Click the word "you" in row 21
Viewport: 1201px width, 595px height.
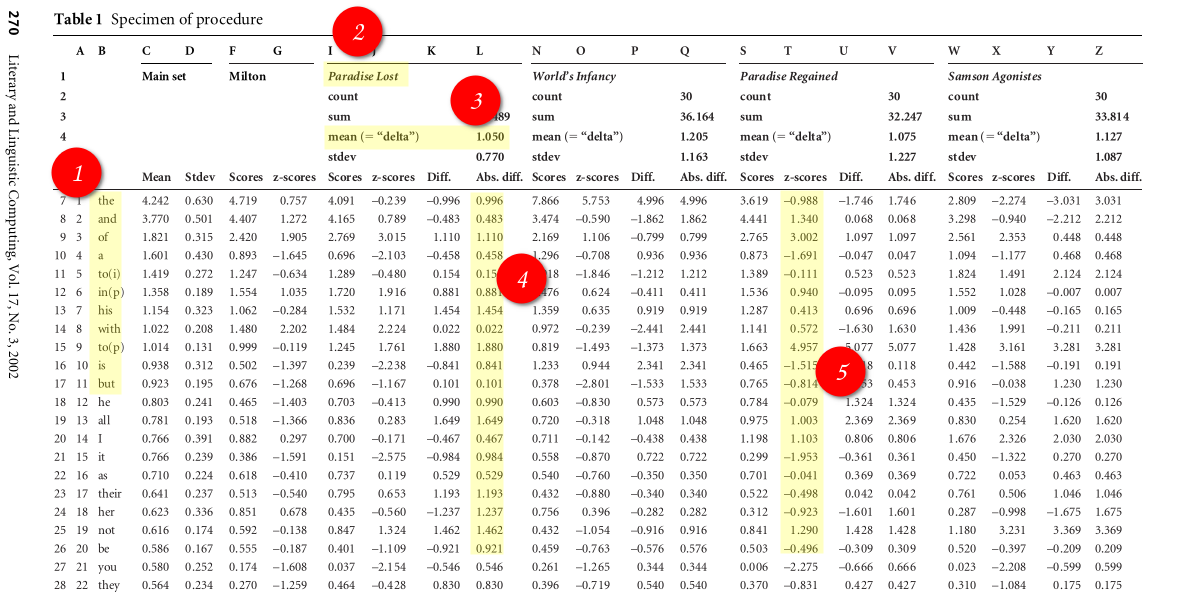point(107,567)
